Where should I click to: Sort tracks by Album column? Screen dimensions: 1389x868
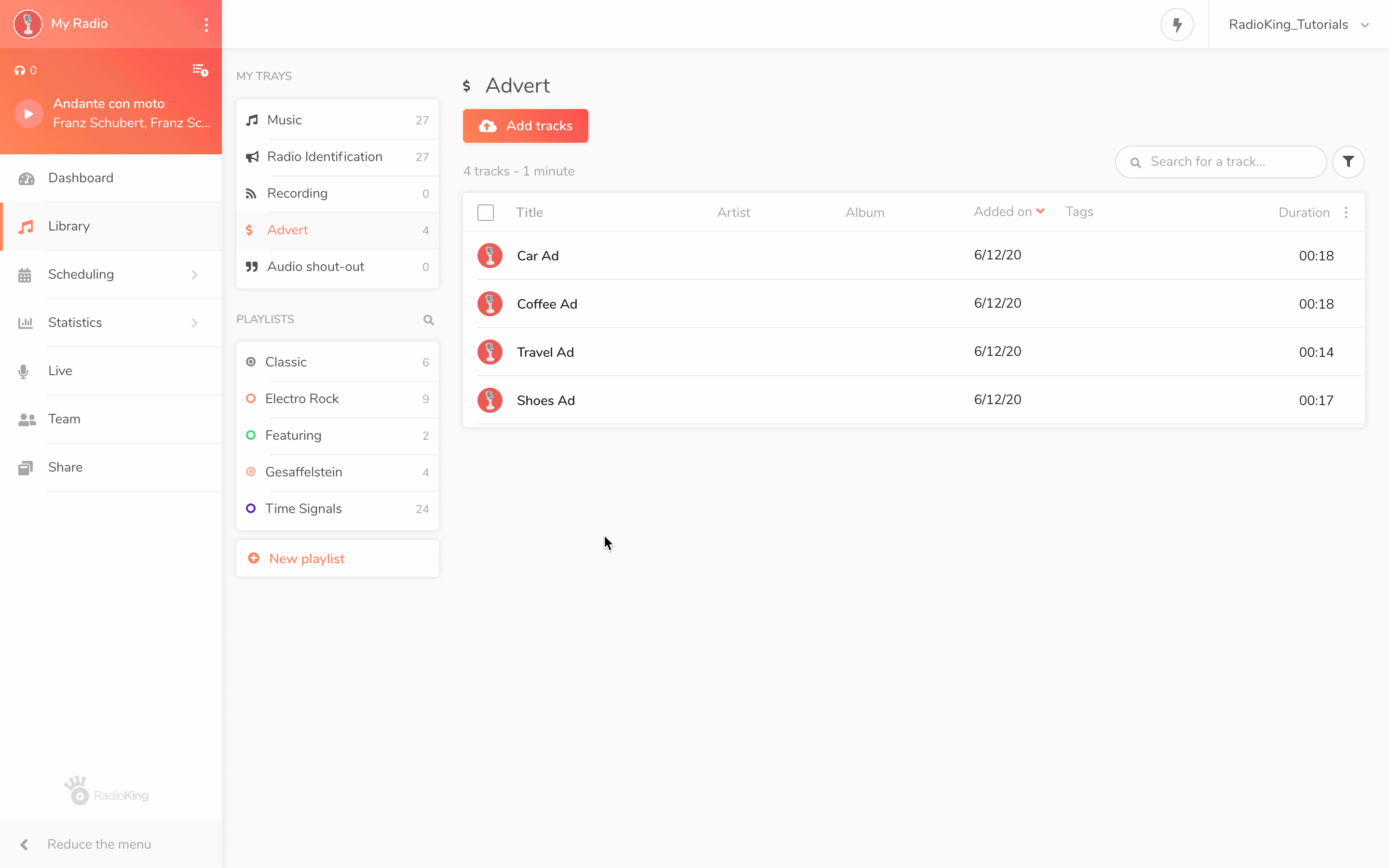[x=865, y=212]
